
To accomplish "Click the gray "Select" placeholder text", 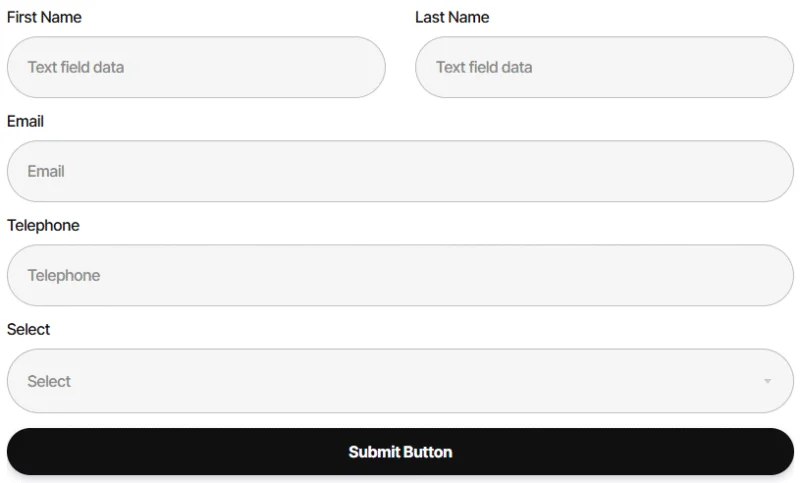I will coord(49,382).
